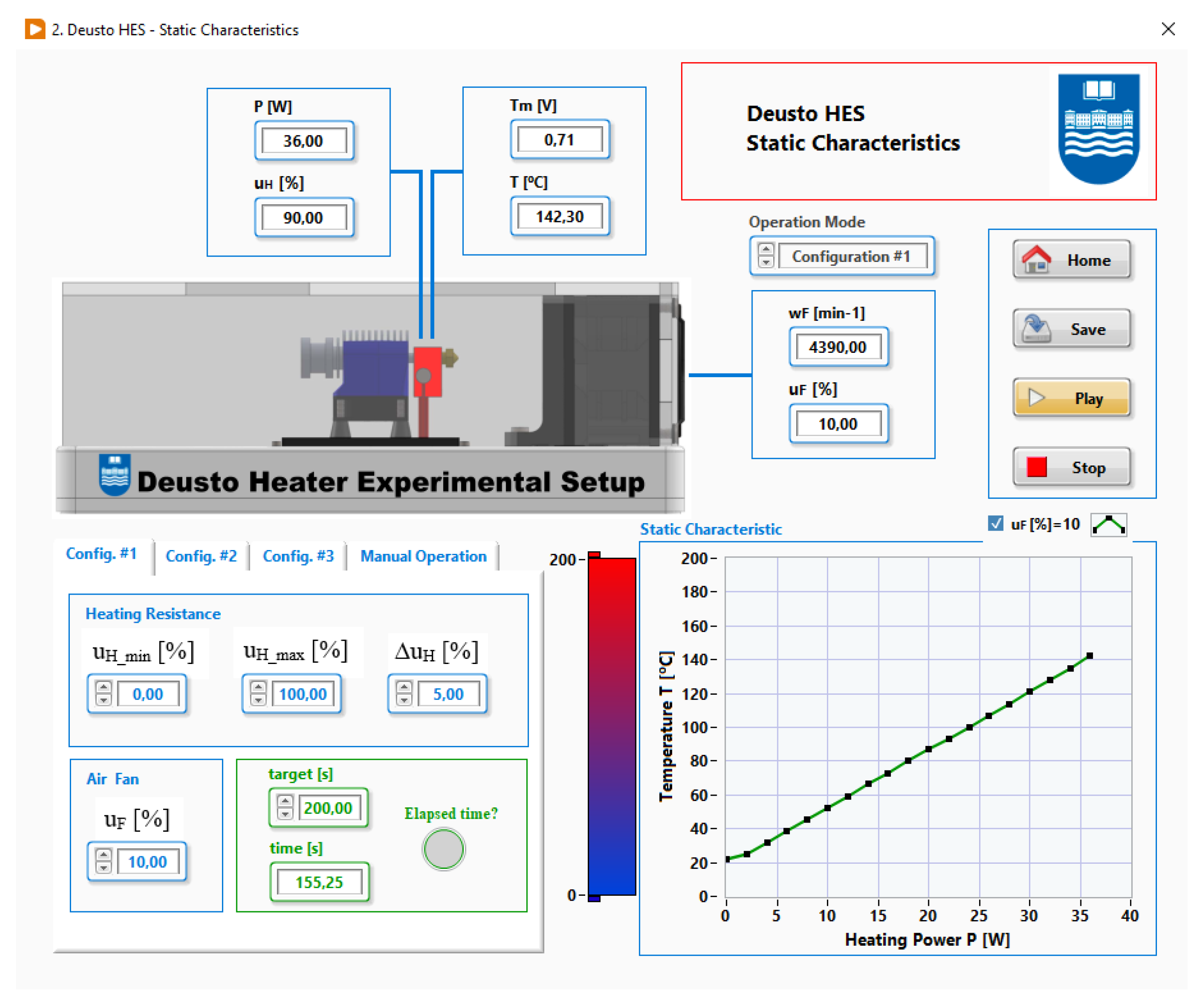Click the Elapsed time round indicator
Image resolution: width=1204 pixels, height=1000 pixels.
tap(443, 849)
